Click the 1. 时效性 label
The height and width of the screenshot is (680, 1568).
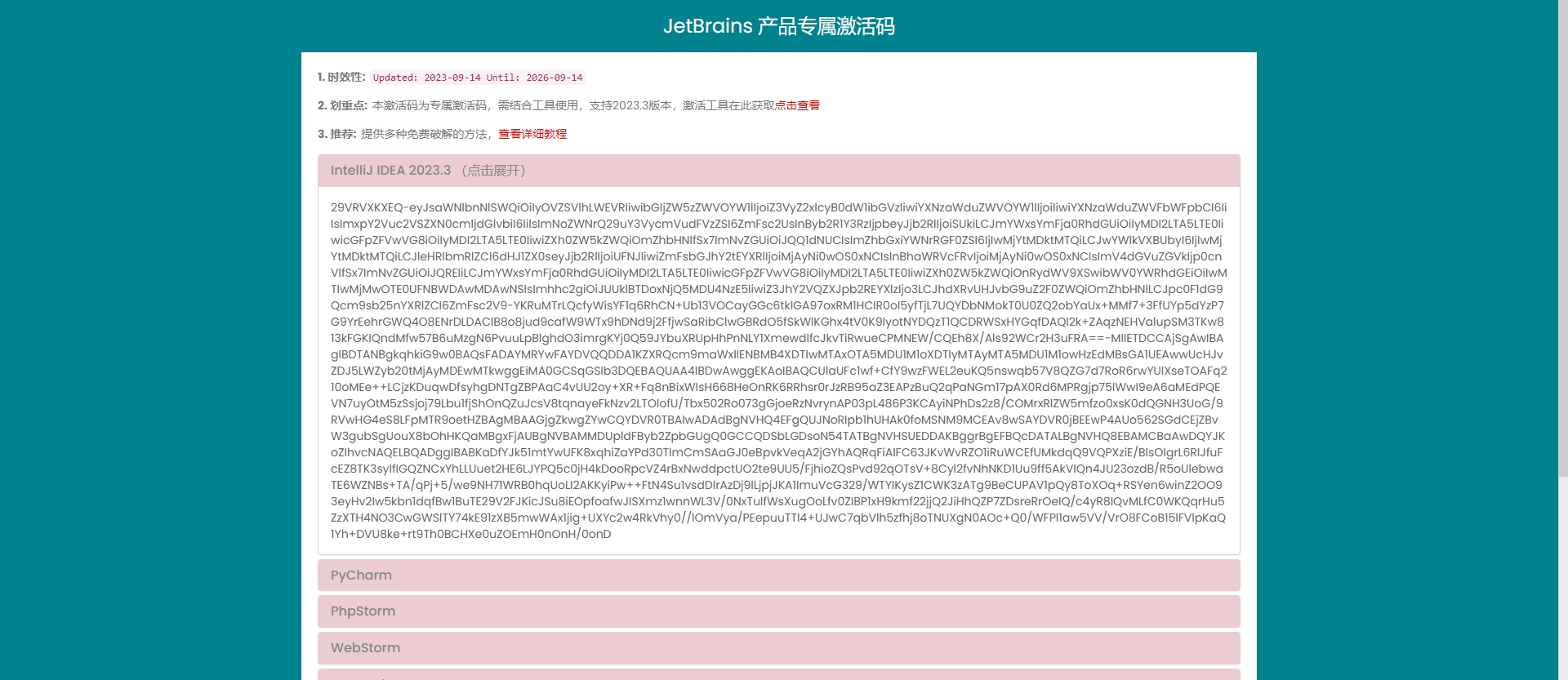341,77
